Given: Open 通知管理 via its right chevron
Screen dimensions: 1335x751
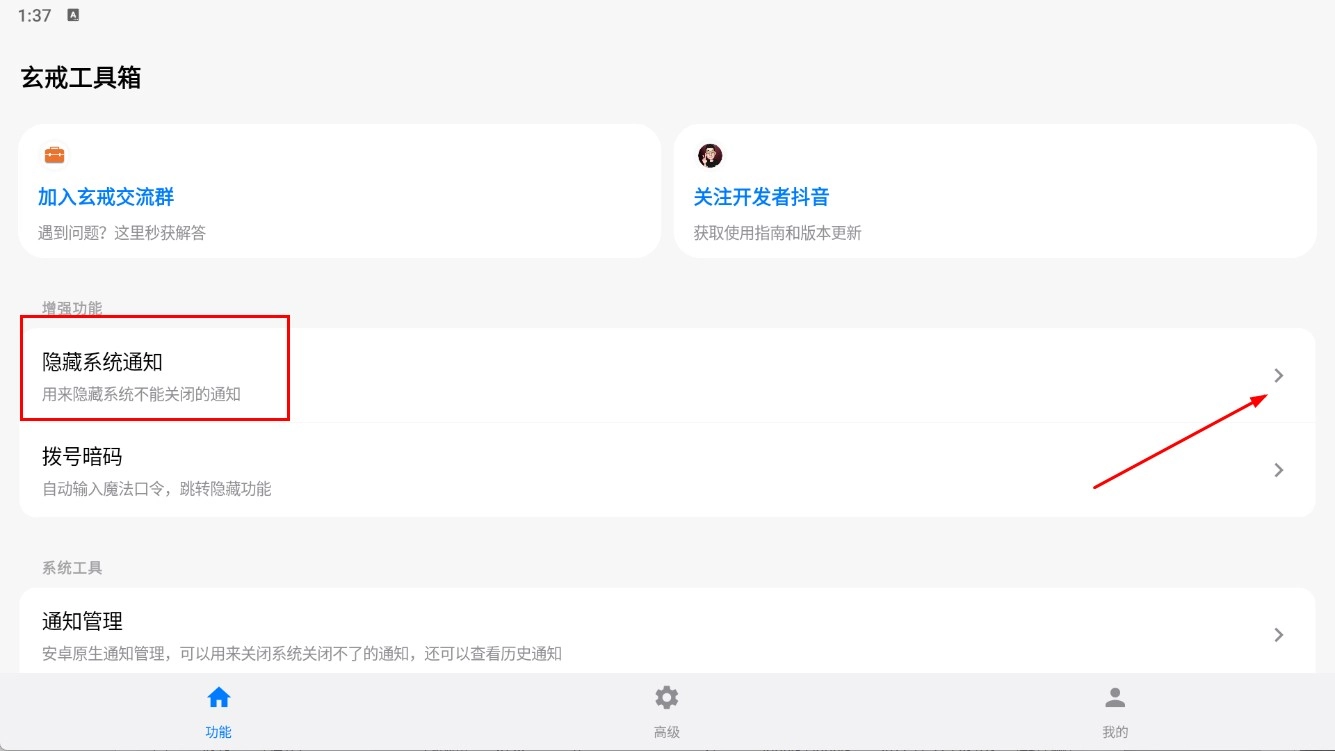Looking at the screenshot, I should click(1279, 635).
